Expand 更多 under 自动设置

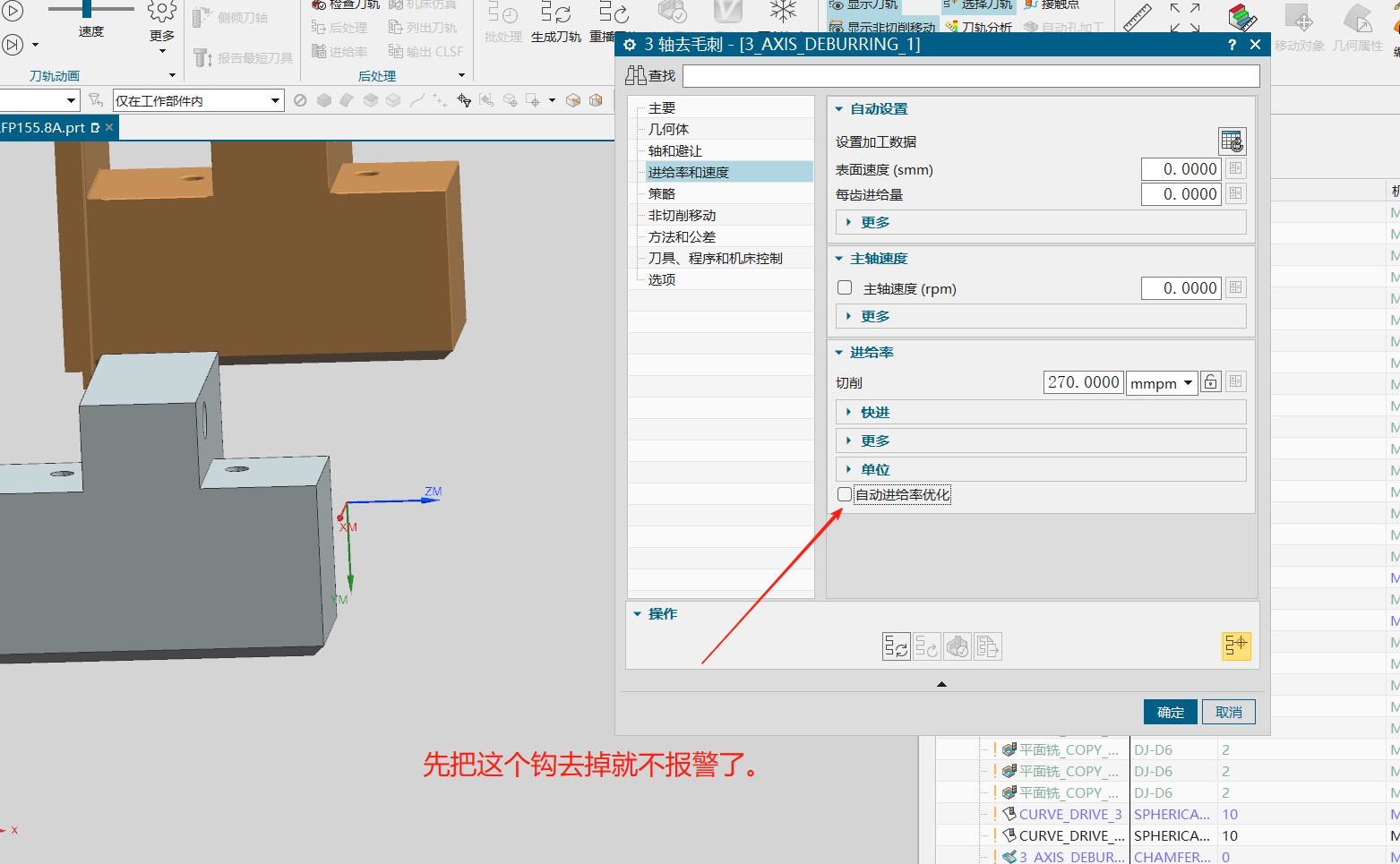click(1040, 222)
